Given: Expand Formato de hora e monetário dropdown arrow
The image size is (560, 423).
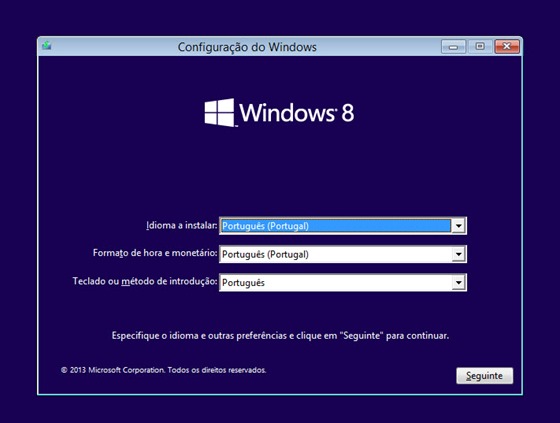Looking at the screenshot, I should click(x=459, y=254).
